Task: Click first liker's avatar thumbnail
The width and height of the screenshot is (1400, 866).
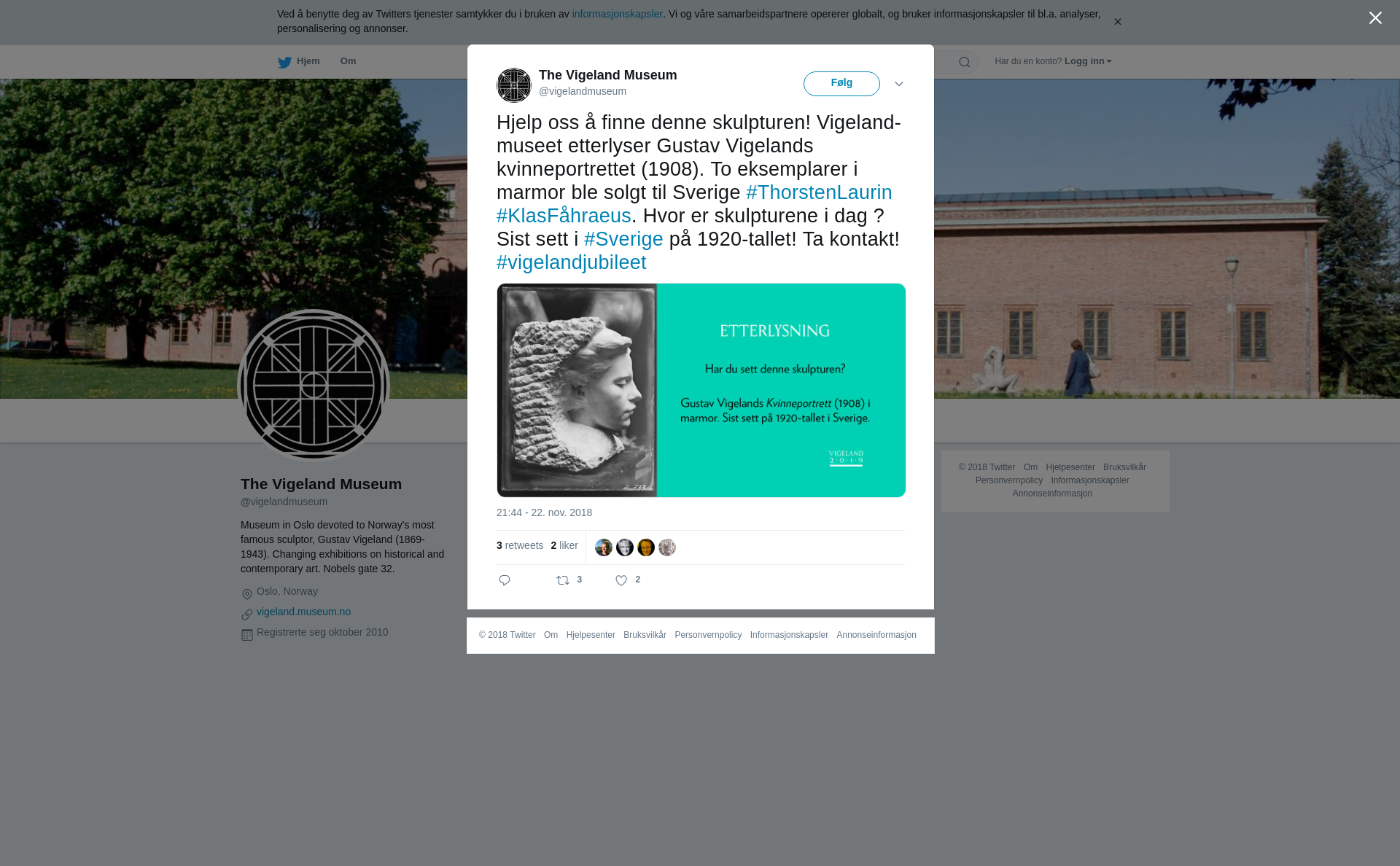Action: (x=604, y=547)
